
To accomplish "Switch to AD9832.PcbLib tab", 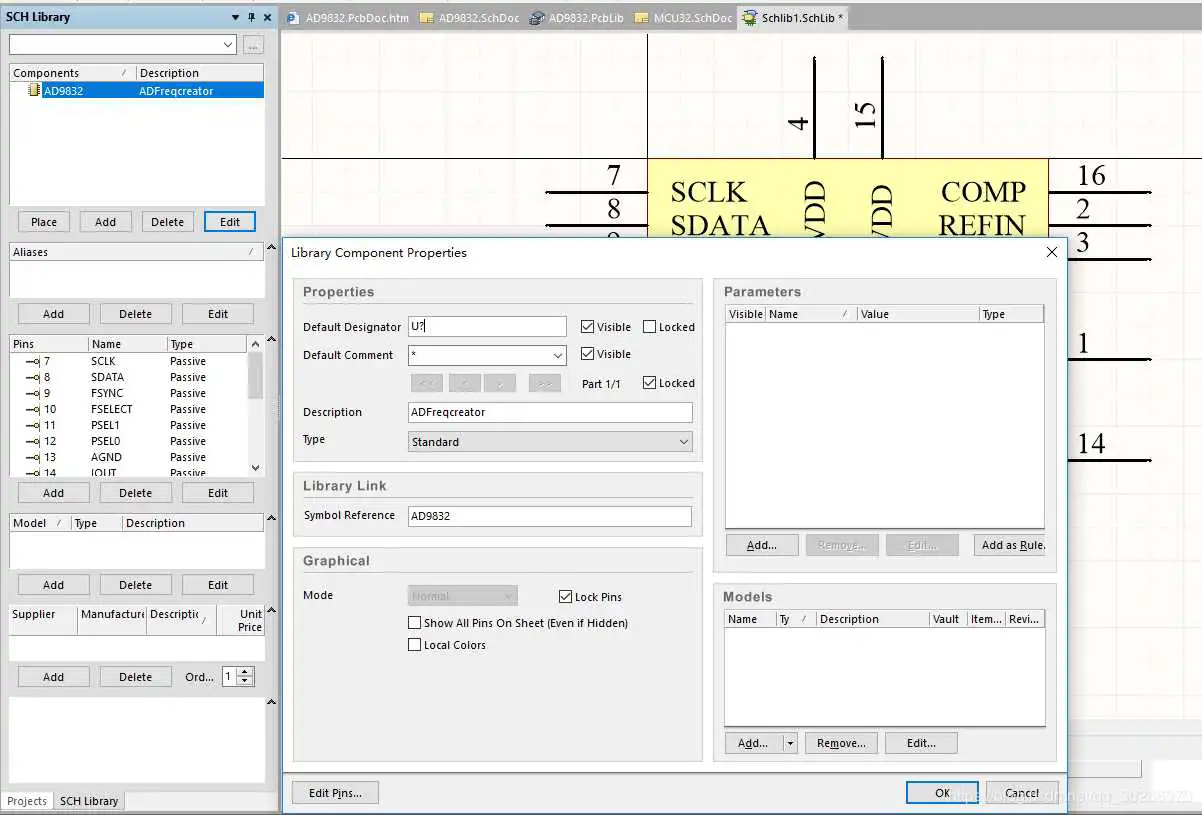I will click(577, 18).
